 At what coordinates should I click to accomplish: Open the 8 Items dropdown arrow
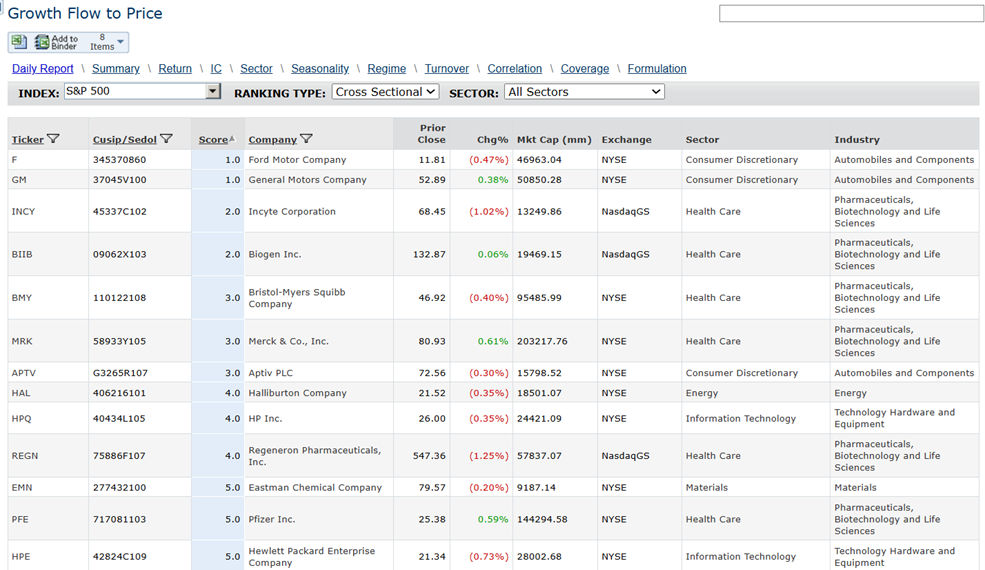click(121, 42)
